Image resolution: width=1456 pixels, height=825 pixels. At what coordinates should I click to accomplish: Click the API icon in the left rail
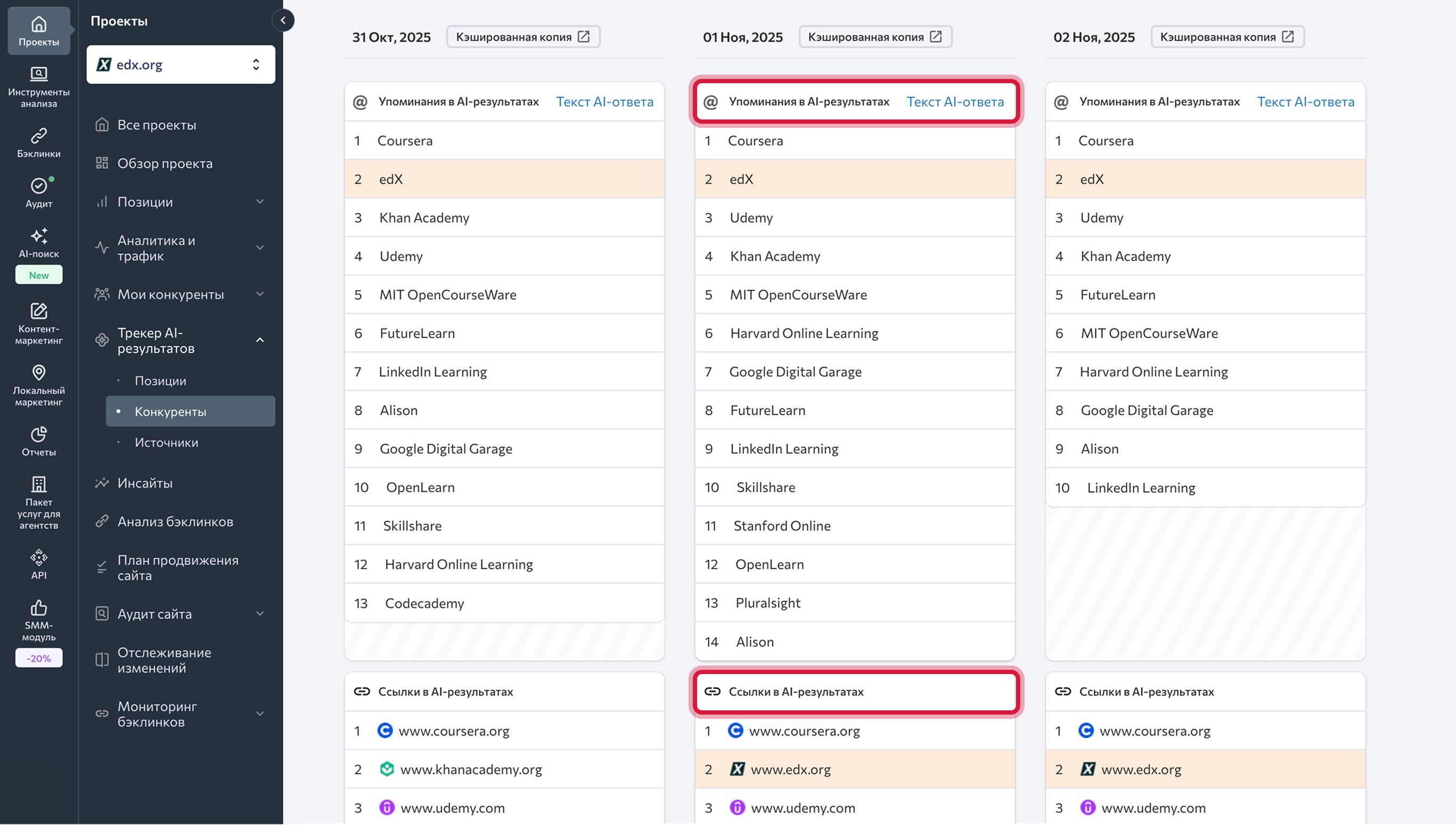tap(38, 558)
